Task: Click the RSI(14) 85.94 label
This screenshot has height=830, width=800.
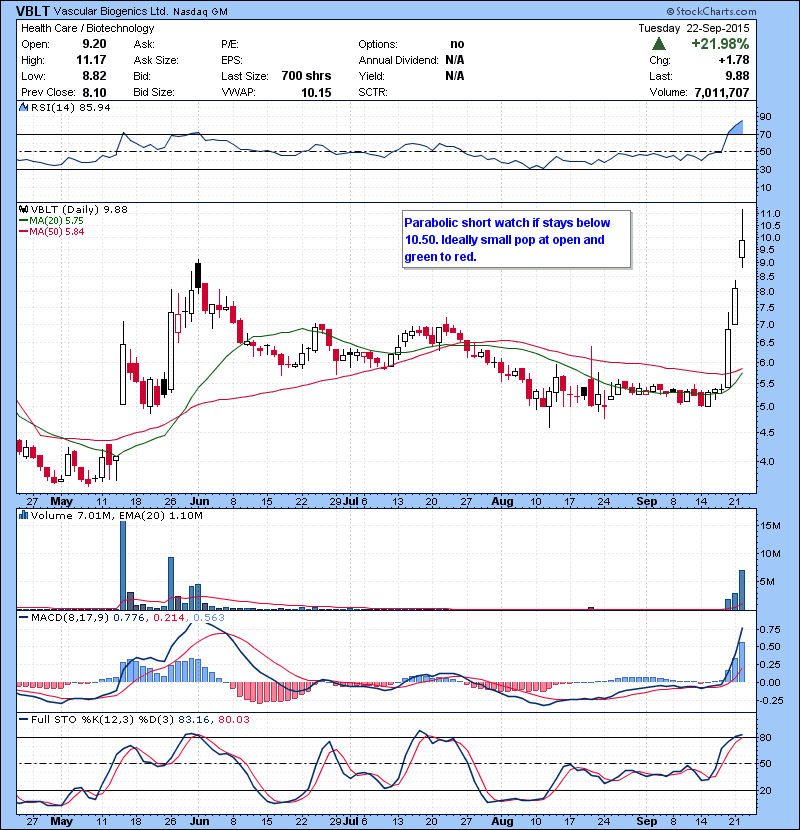Action: point(71,107)
